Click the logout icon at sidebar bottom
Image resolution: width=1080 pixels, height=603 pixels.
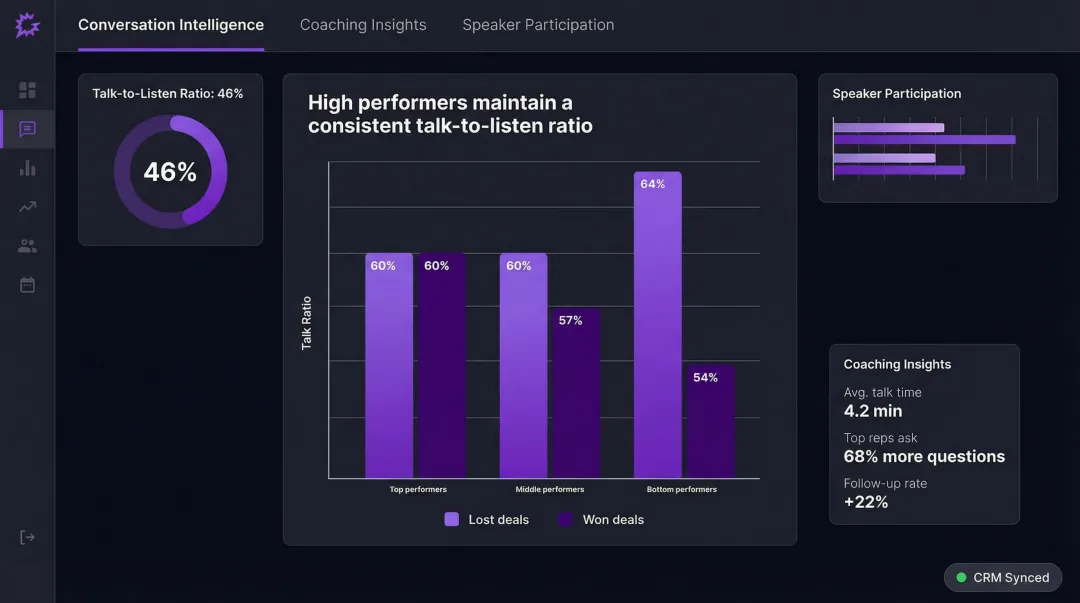tap(27, 536)
